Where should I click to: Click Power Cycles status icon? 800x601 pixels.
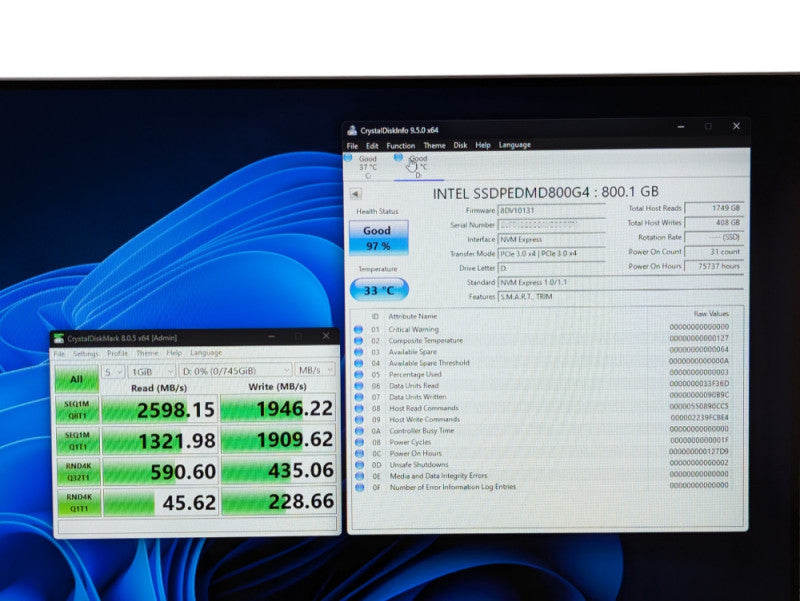point(359,442)
